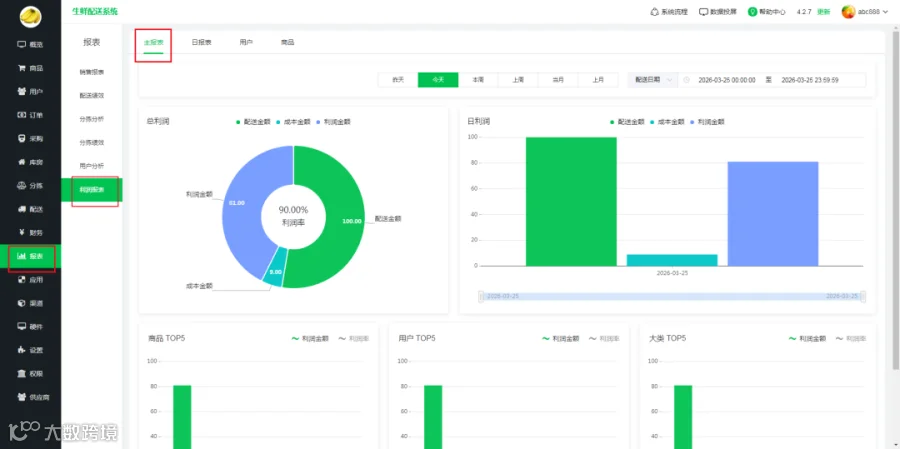Select the 昨天 date range button
Viewport: 900px width, 449px height.
(398, 80)
